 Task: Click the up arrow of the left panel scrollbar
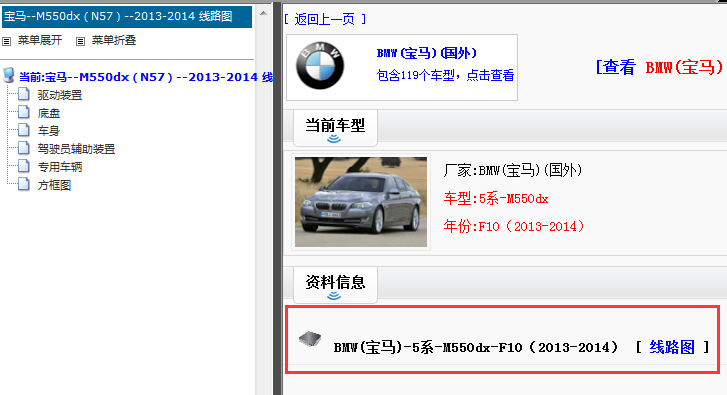coord(263,13)
